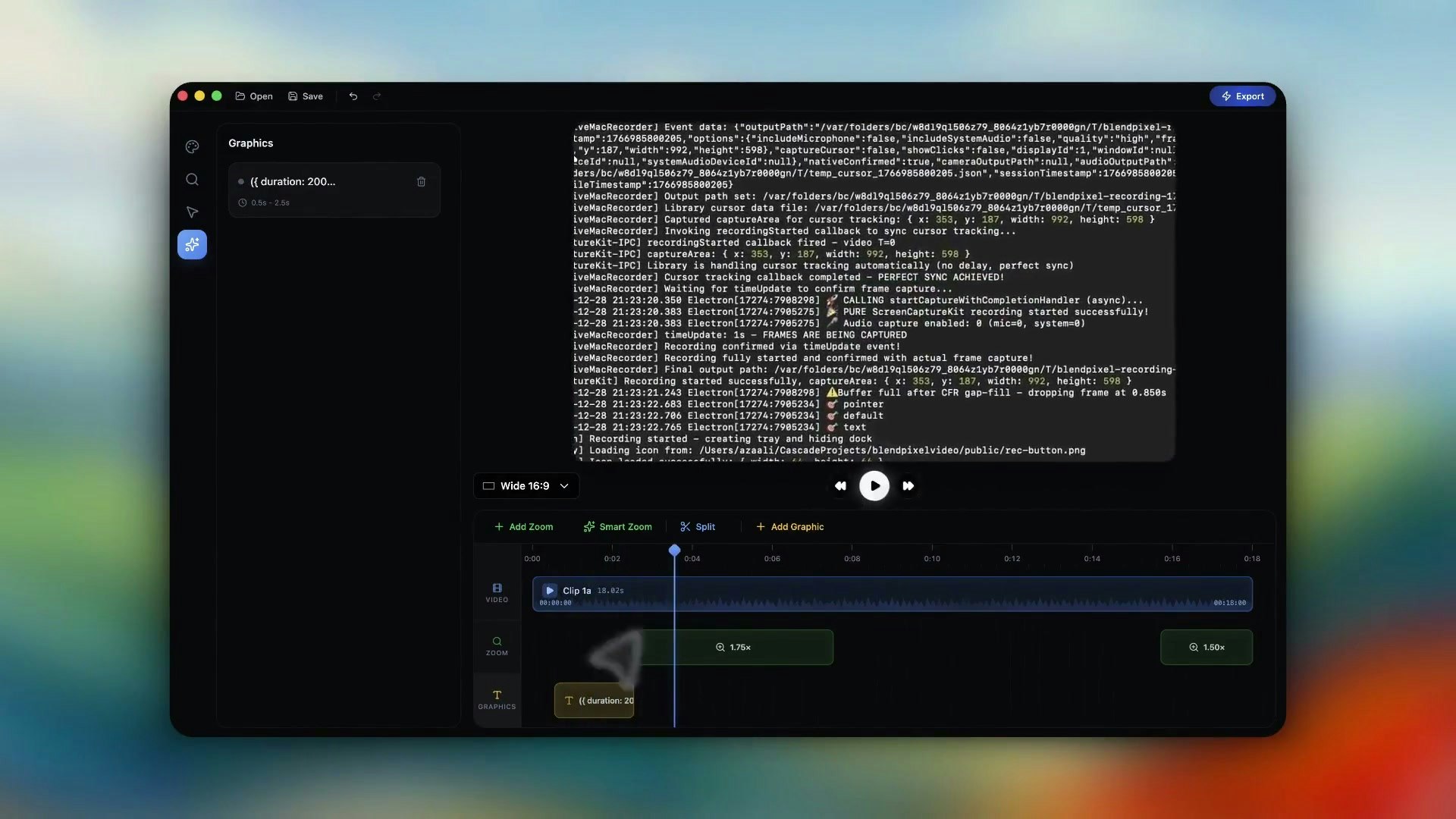The height and width of the screenshot is (819, 1456).
Task: Select the duration graphic clip on timeline
Action: pyautogui.click(x=595, y=701)
